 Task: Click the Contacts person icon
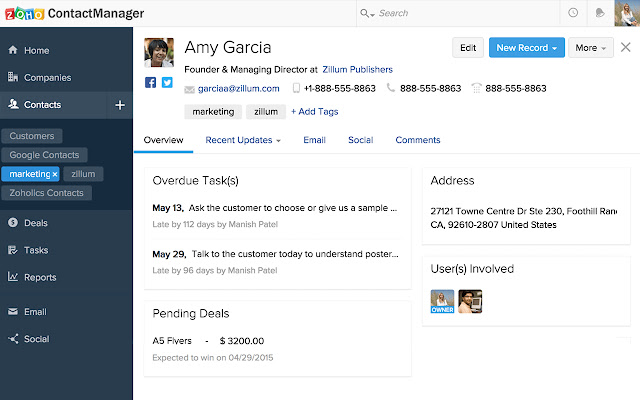tap(13, 104)
